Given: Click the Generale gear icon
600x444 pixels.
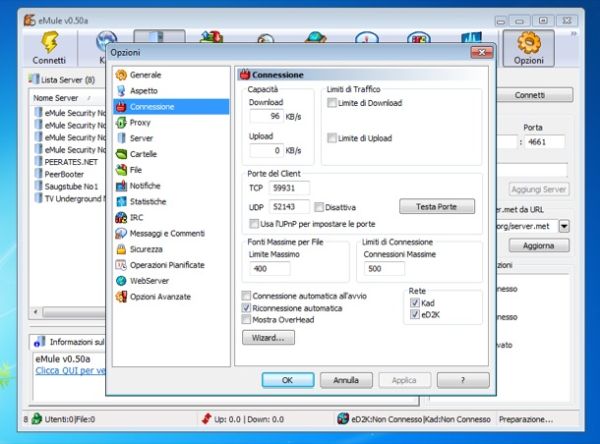Looking at the screenshot, I should 121,75.
